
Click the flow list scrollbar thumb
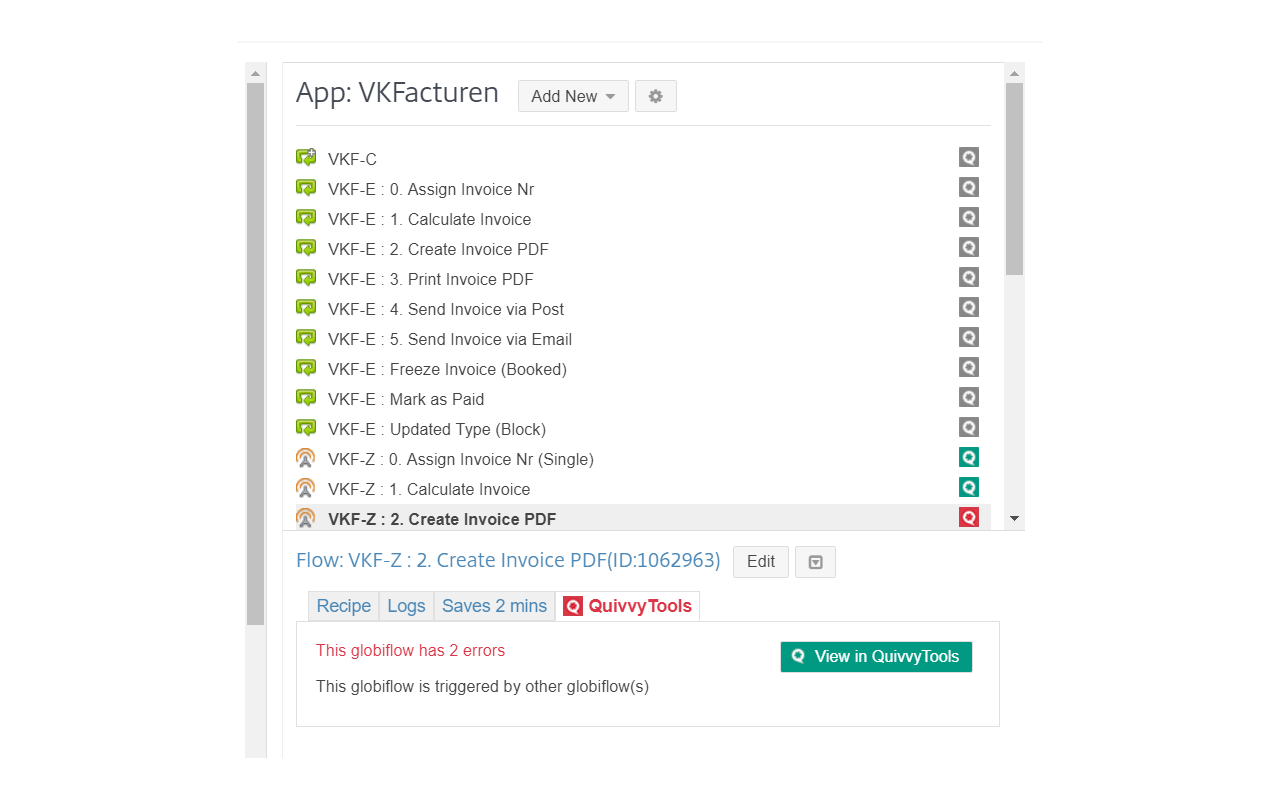pos(1014,179)
